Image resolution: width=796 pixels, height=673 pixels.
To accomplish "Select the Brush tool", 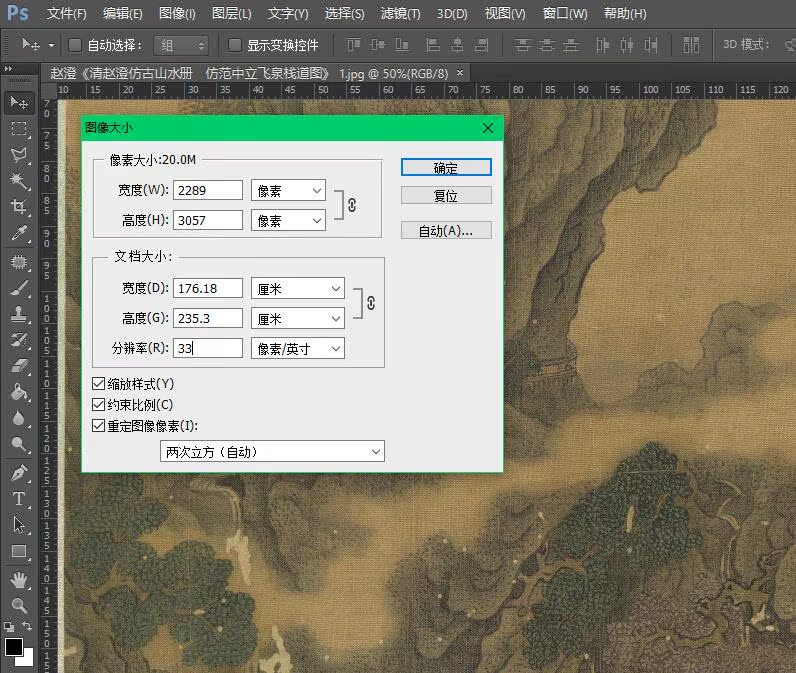I will [x=19, y=288].
